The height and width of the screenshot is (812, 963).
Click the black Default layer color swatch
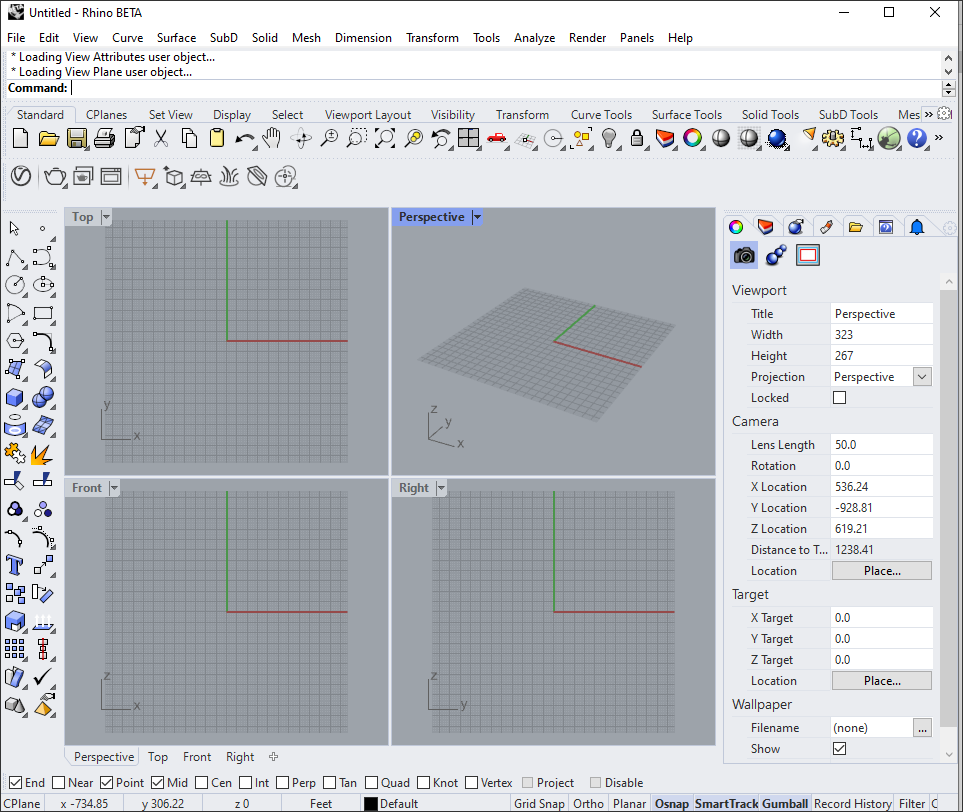(x=370, y=803)
